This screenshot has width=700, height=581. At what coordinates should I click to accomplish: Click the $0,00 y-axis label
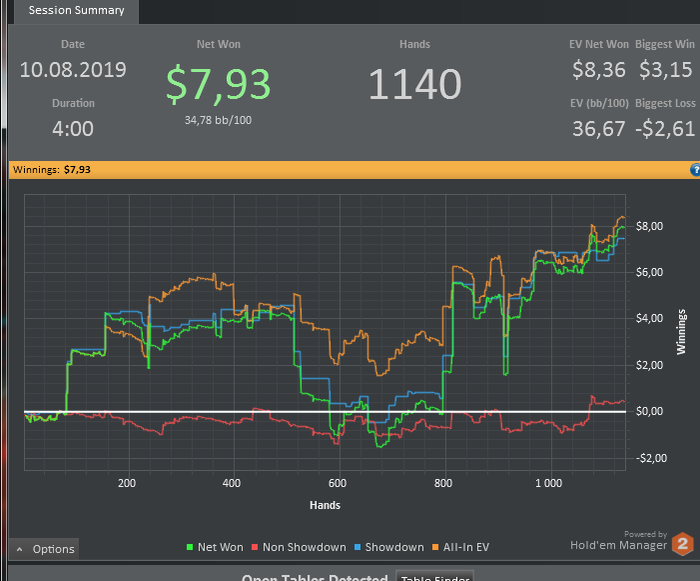click(649, 411)
